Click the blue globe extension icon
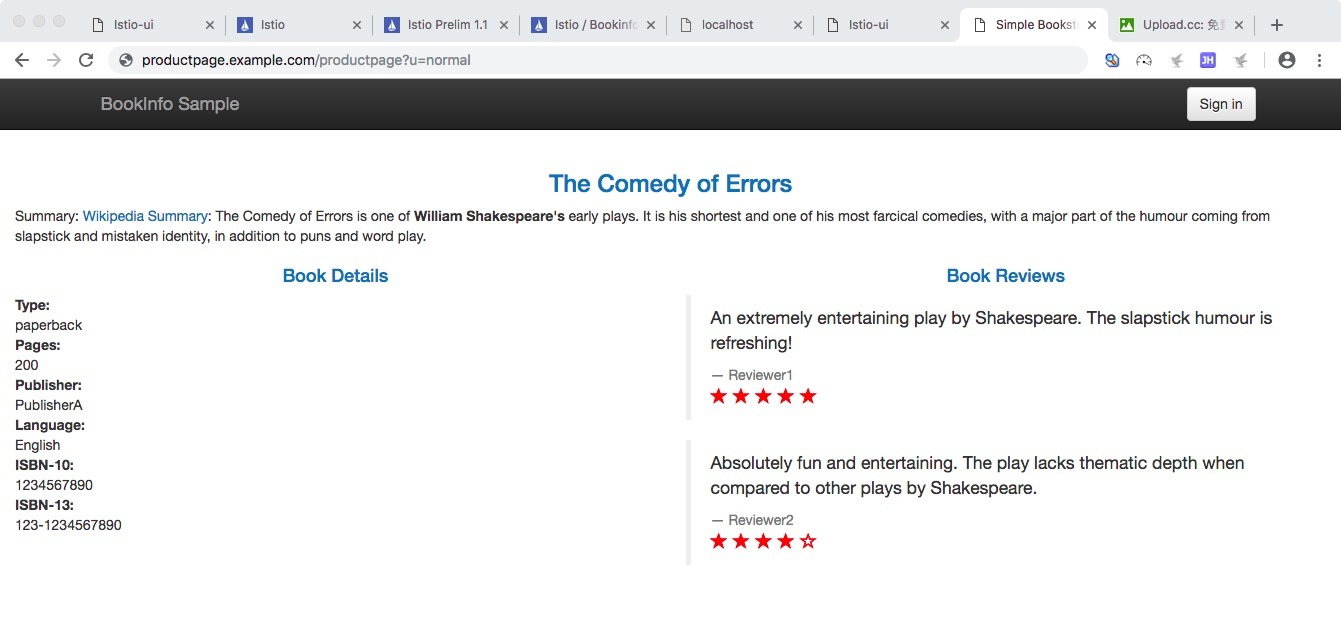Viewport: 1341px width, 622px height. [1112, 60]
